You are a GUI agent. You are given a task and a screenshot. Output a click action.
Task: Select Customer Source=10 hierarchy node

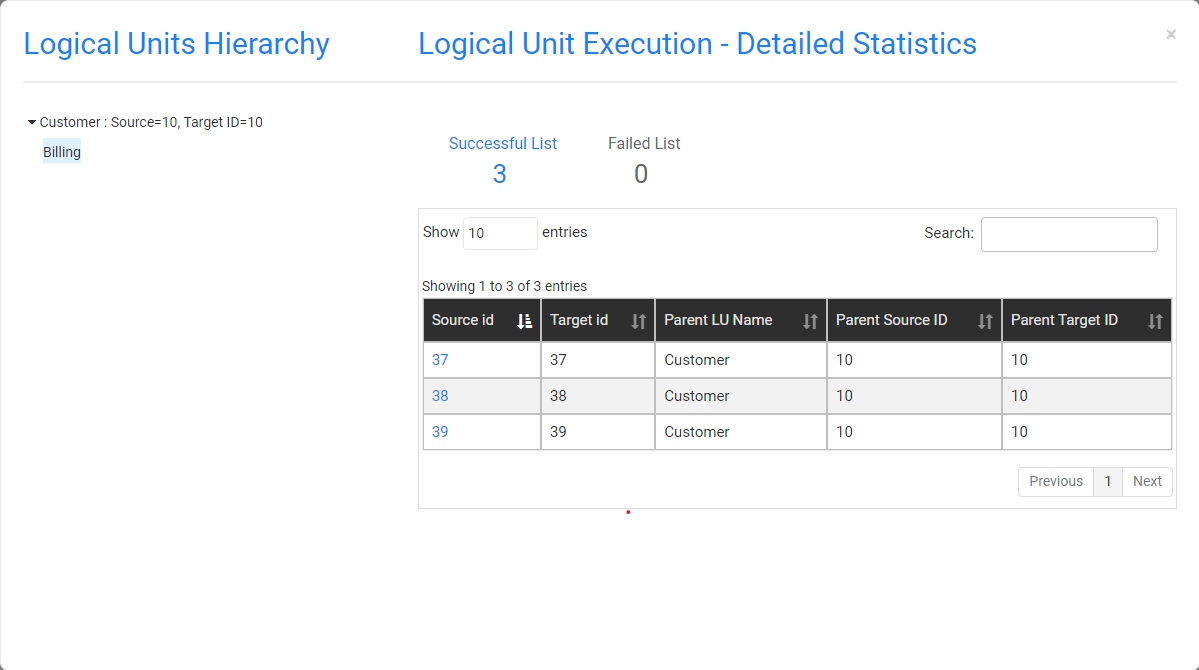click(x=151, y=122)
